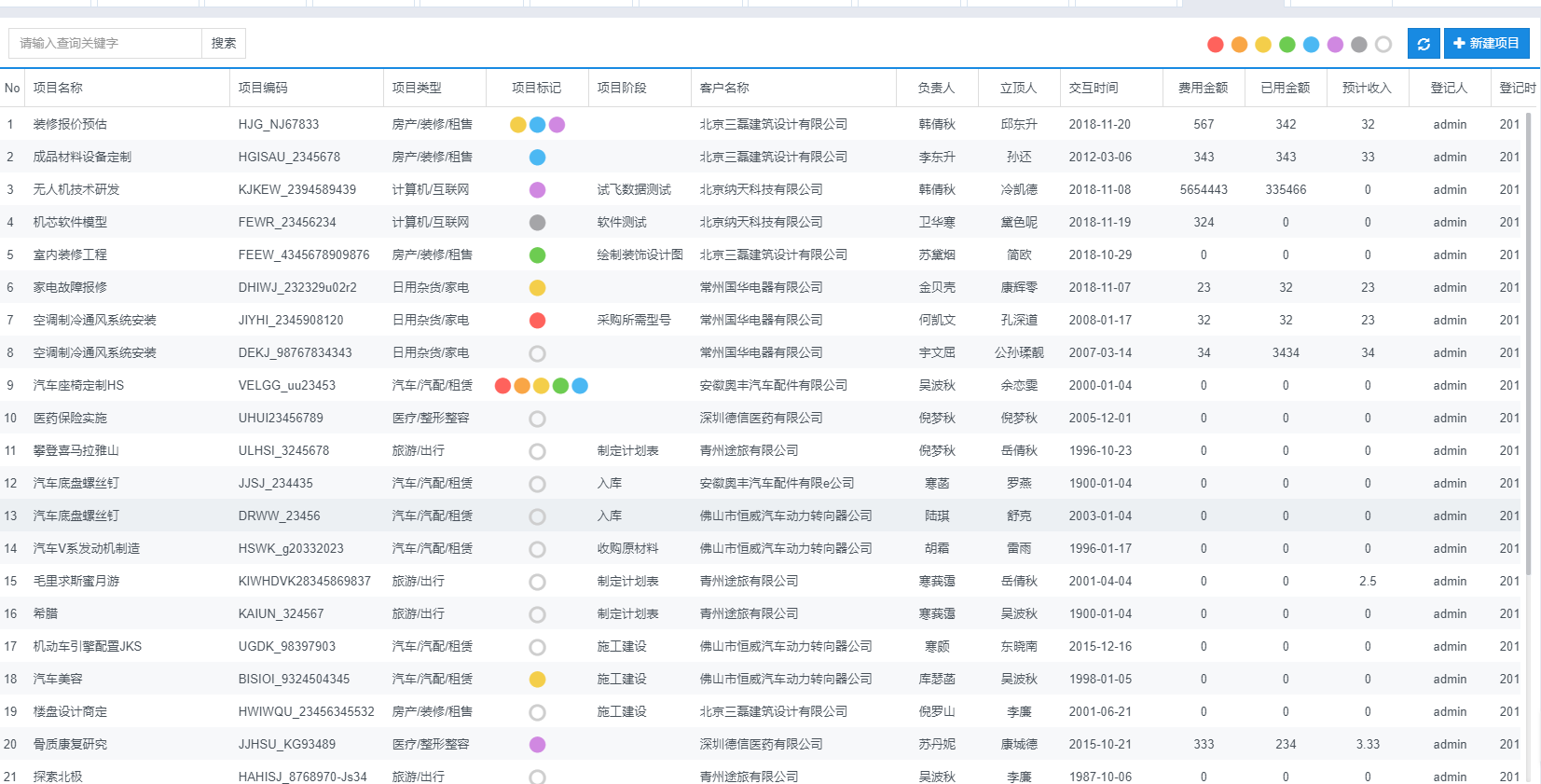Click 试飞数据测试 stage cell
The image size is (1541, 784).
click(634, 189)
